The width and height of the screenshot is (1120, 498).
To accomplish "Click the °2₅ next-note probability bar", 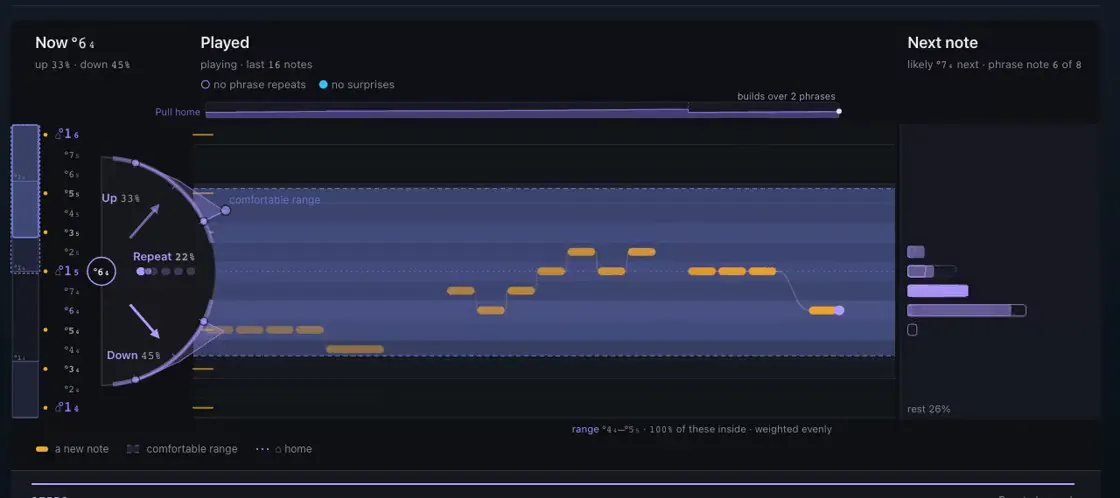I will [x=916, y=252].
